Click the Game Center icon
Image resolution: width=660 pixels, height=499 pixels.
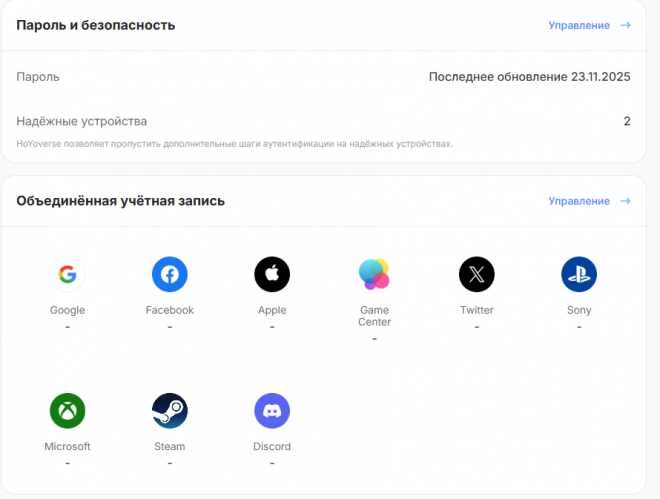374,274
